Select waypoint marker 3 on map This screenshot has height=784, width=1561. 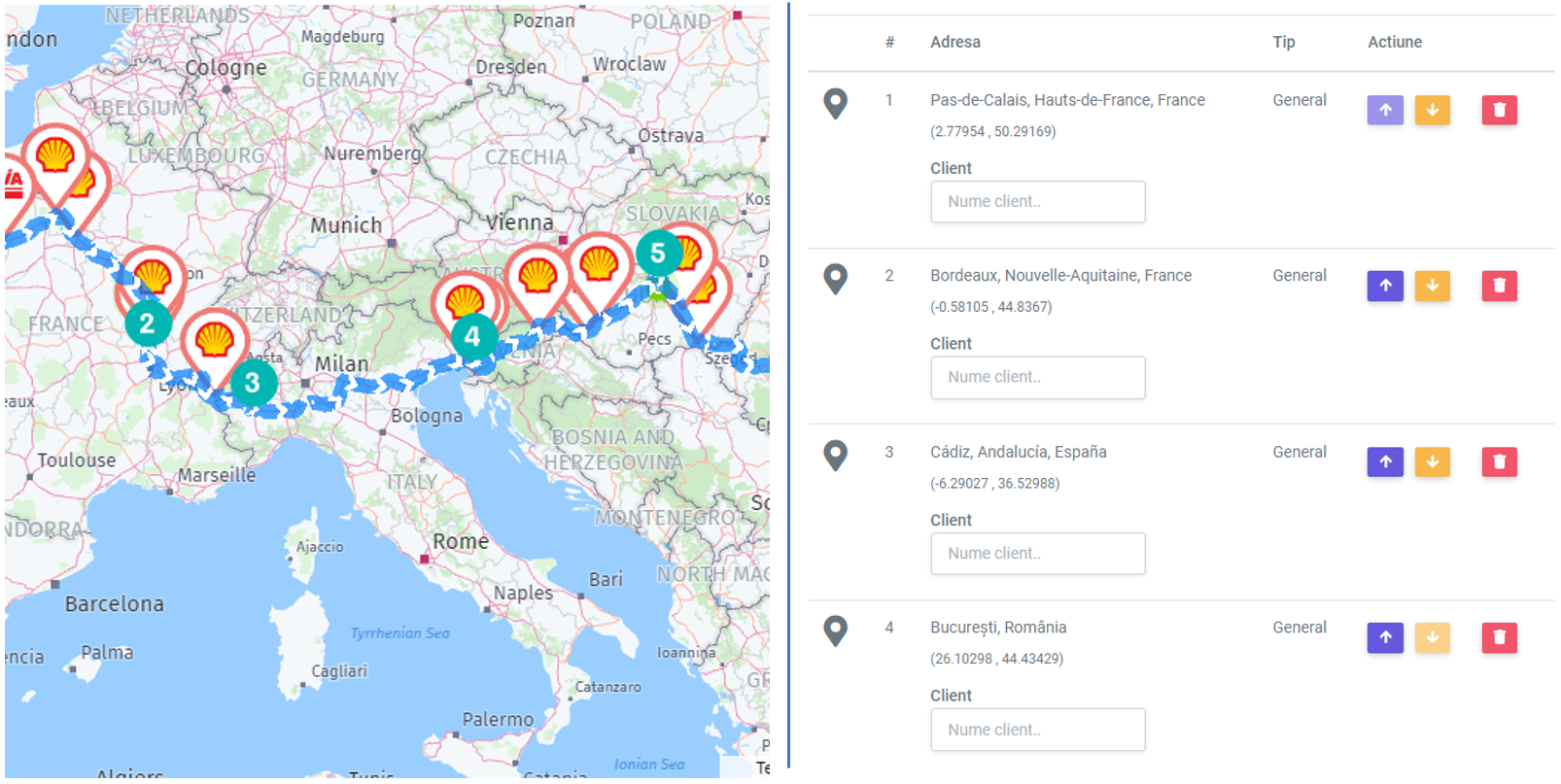pyautogui.click(x=253, y=383)
